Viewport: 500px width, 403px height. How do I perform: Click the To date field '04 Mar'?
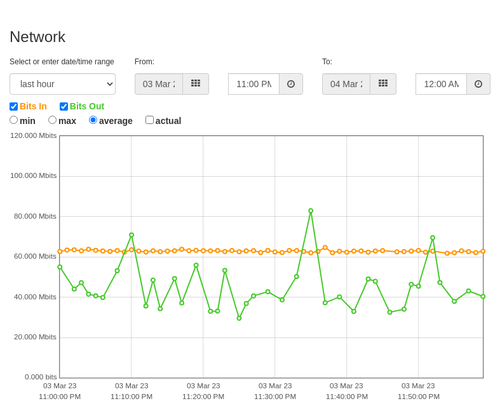(x=346, y=84)
